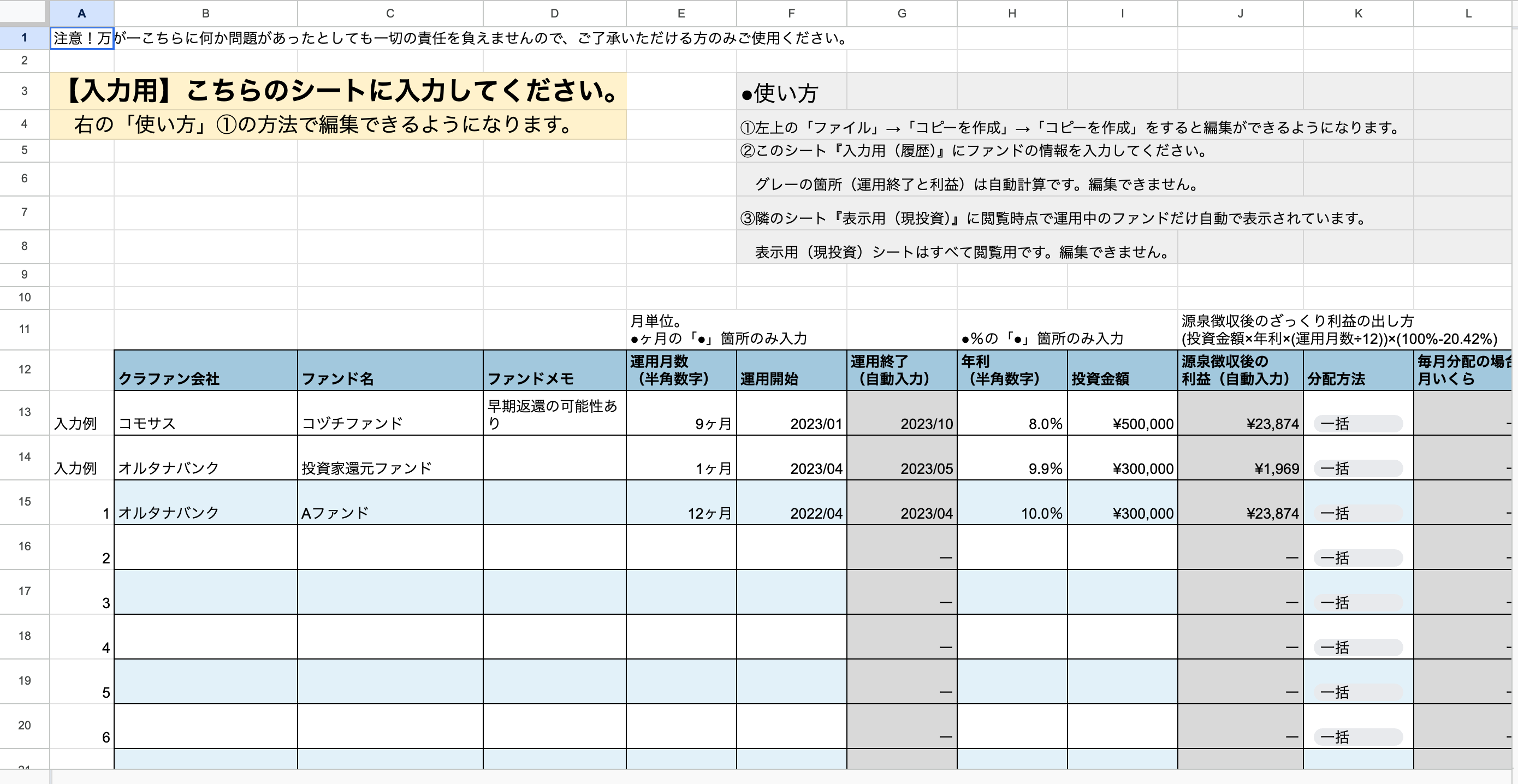Click the コヅチファンド fund name cell
Viewport: 1518px width, 784px height.
[x=390, y=413]
